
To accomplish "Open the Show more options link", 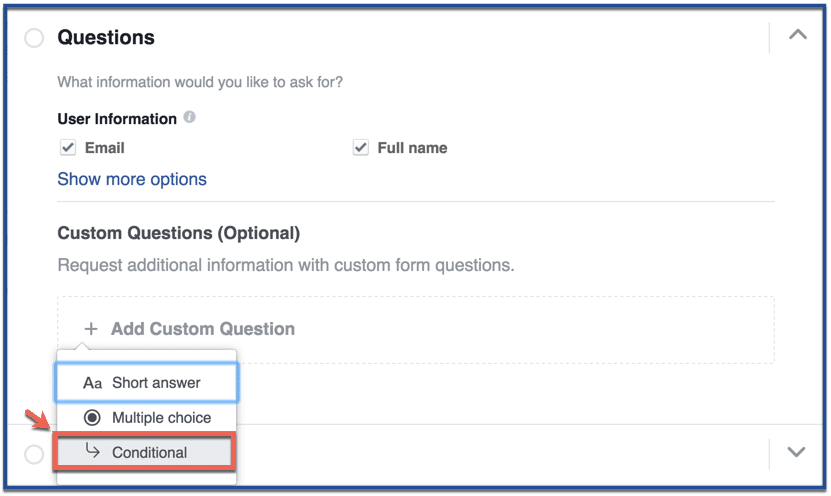I will pyautogui.click(x=132, y=180).
